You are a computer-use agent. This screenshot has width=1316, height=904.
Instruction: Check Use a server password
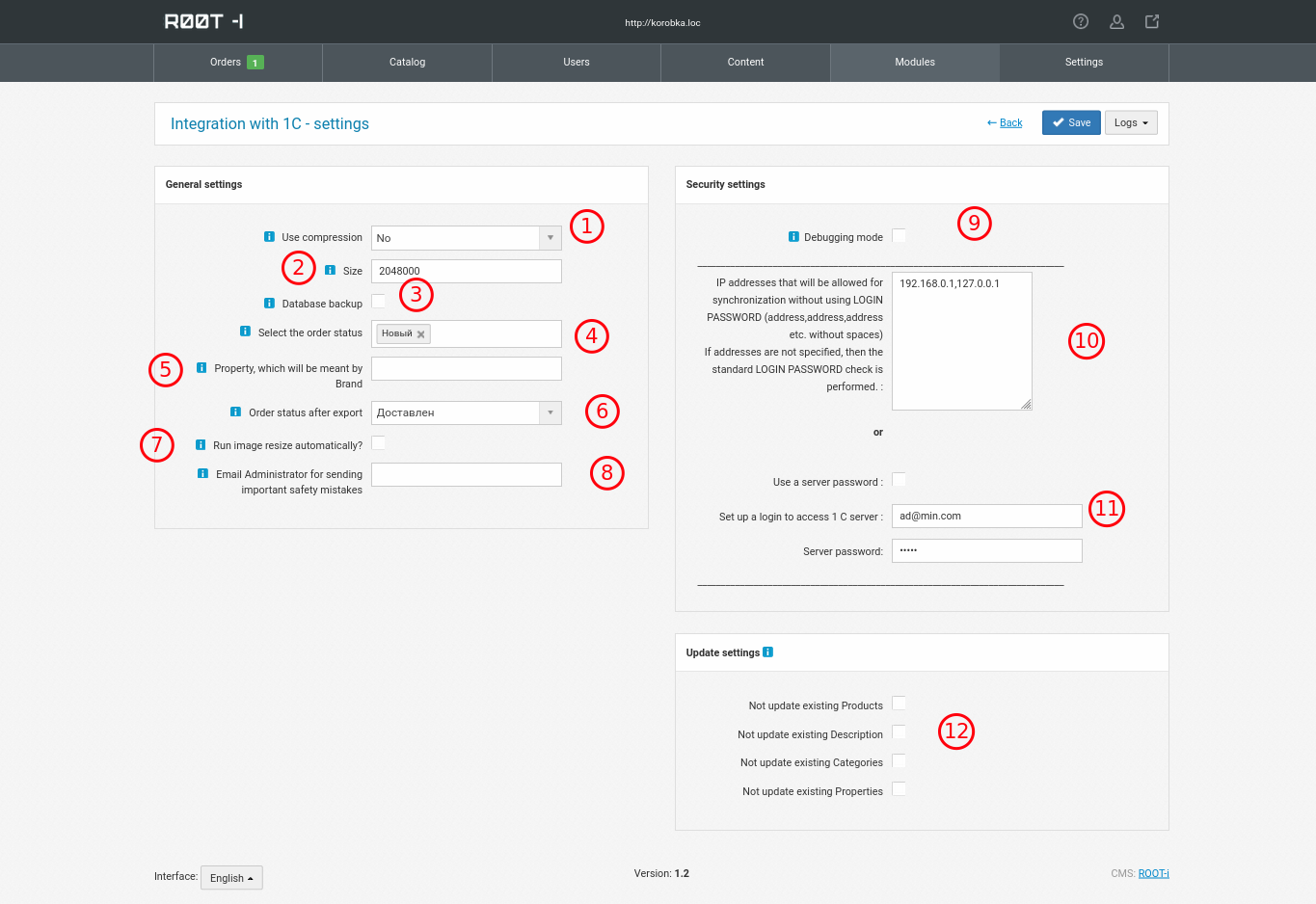899,479
